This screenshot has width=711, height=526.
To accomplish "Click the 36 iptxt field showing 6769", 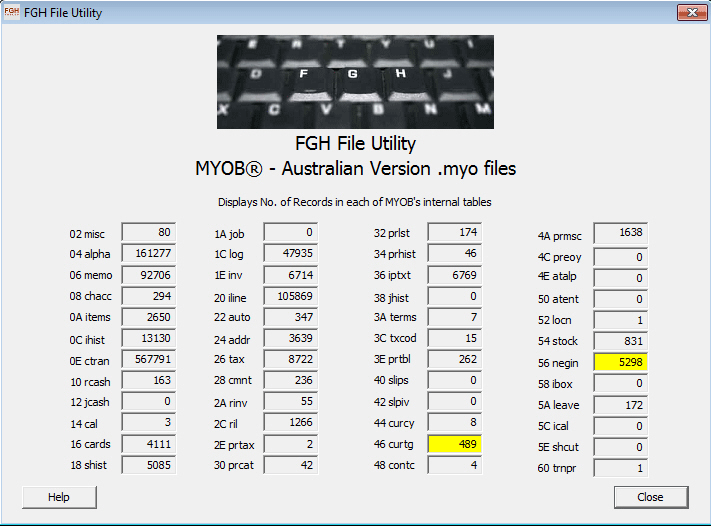I will pos(454,275).
